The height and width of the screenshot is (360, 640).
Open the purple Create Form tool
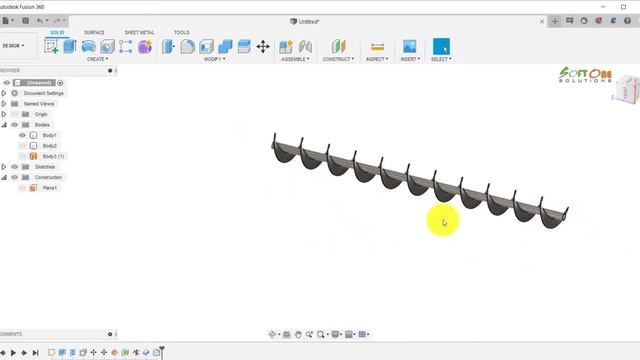(145, 47)
